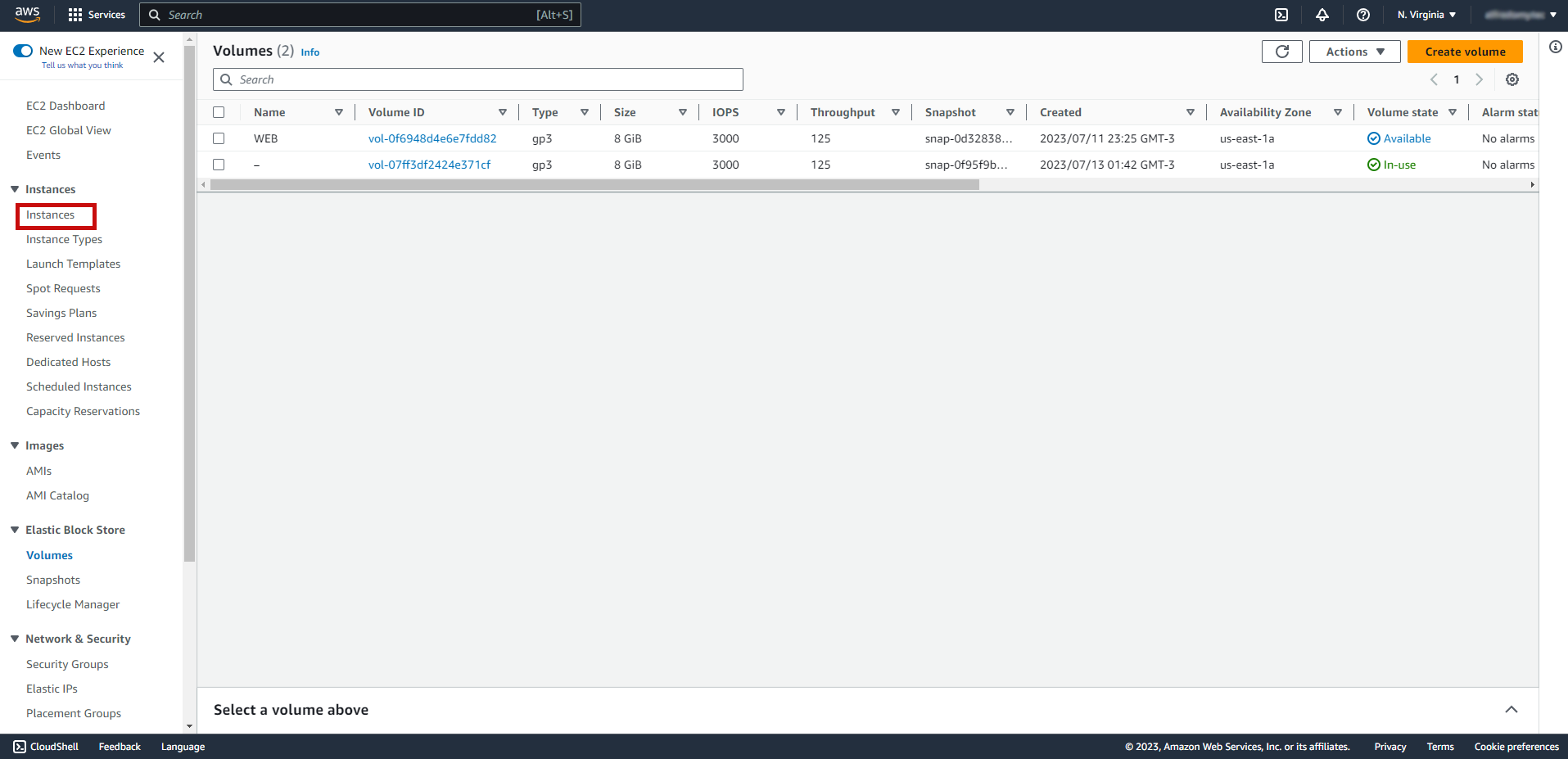Screen dimensions: 1568x759
Task: Open Elastic IPs in the sidebar
Action: pos(52,689)
